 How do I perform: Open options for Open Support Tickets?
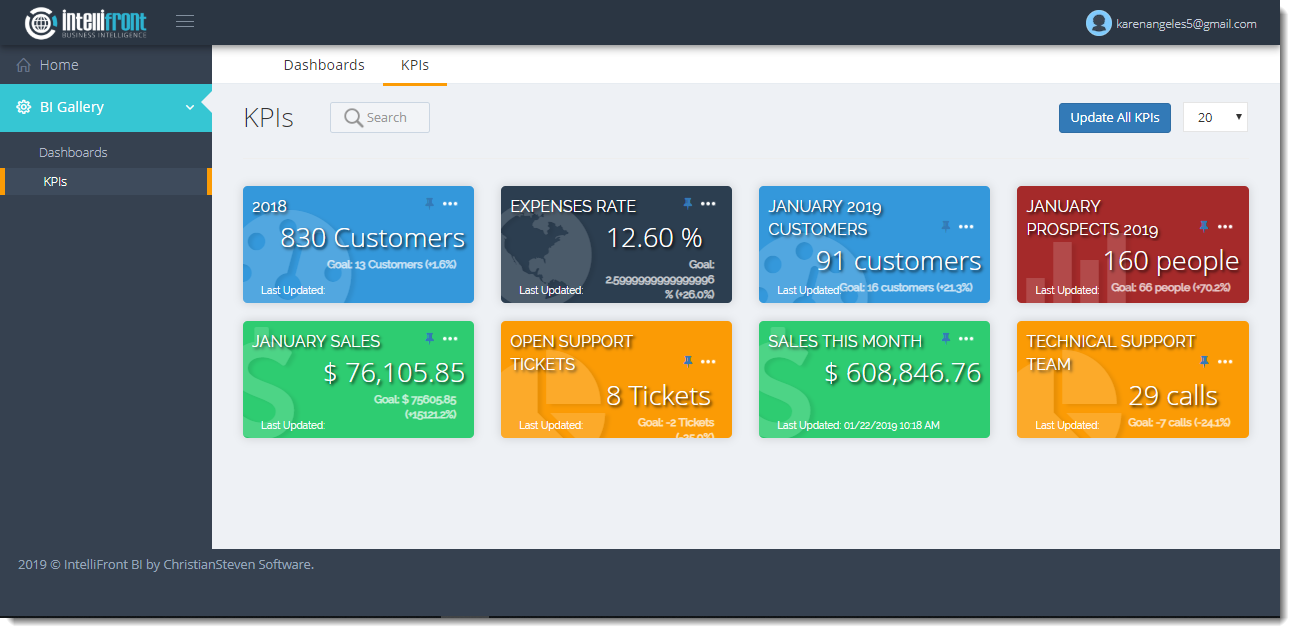pos(708,362)
